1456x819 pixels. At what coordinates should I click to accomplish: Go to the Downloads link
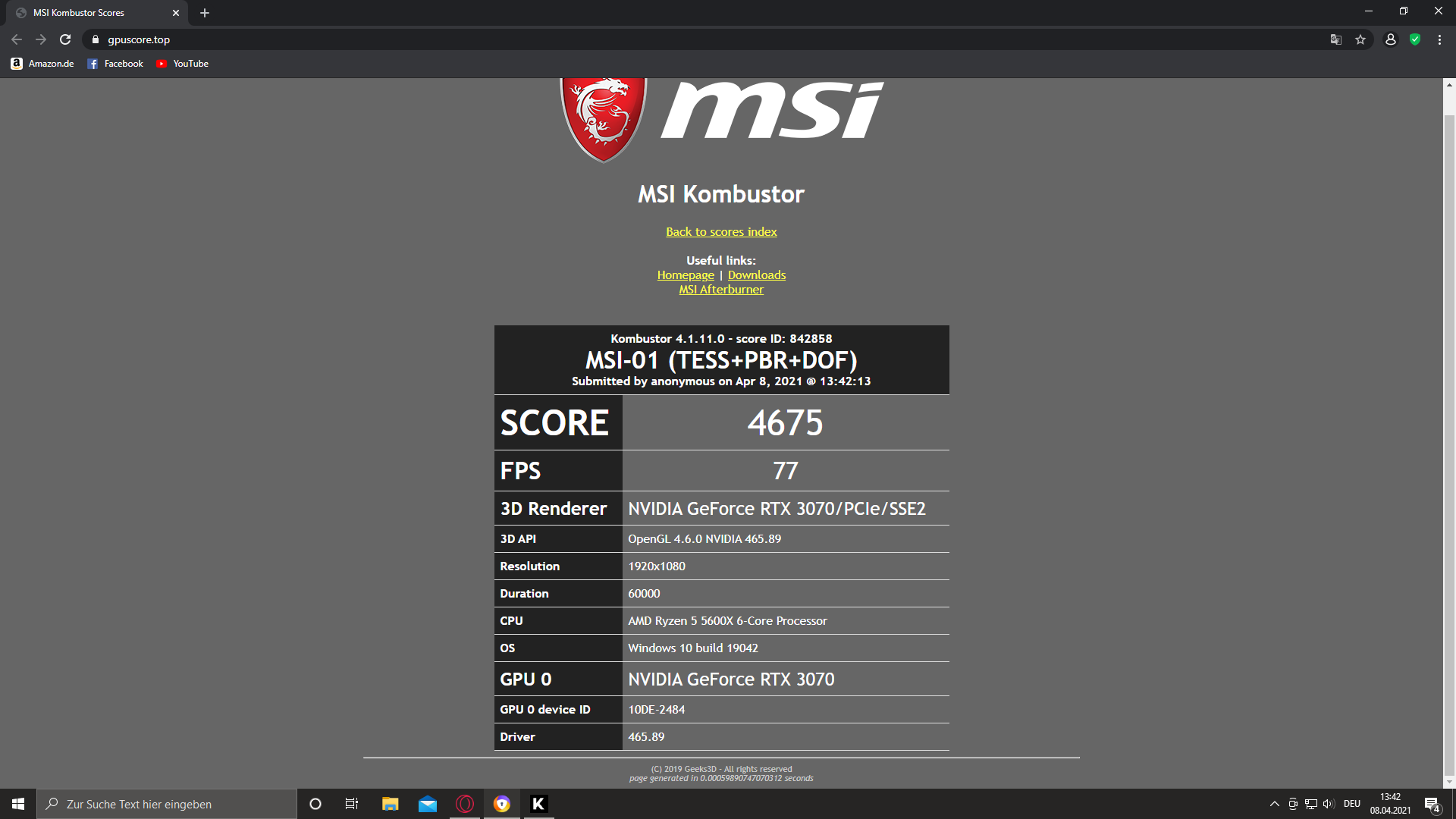click(x=756, y=275)
